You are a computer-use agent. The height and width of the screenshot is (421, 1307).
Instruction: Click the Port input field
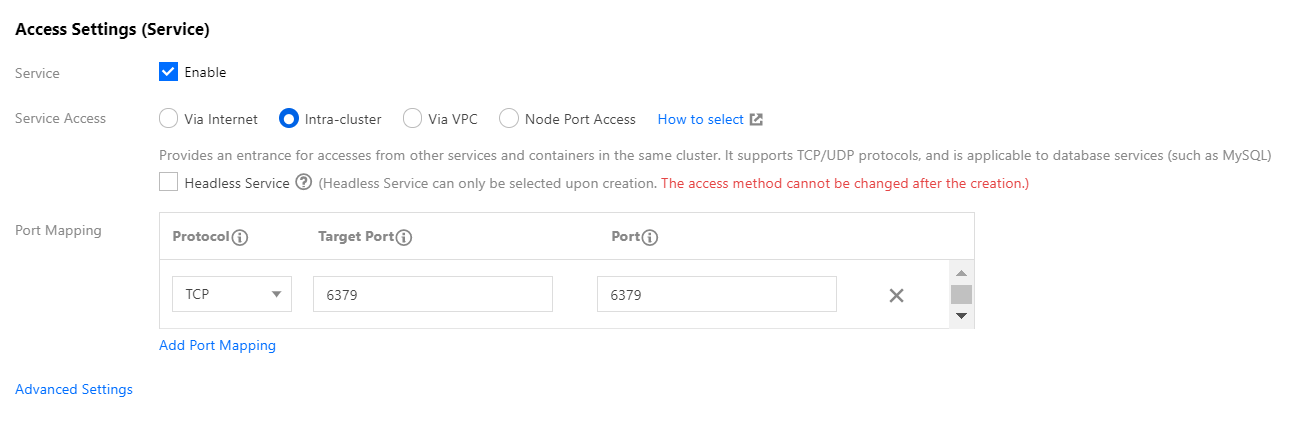[x=716, y=295]
